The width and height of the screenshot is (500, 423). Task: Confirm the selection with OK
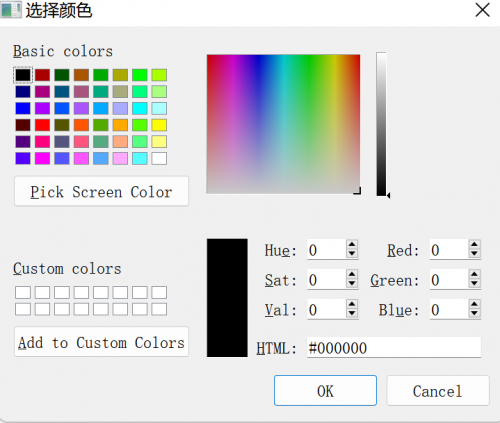click(x=325, y=391)
